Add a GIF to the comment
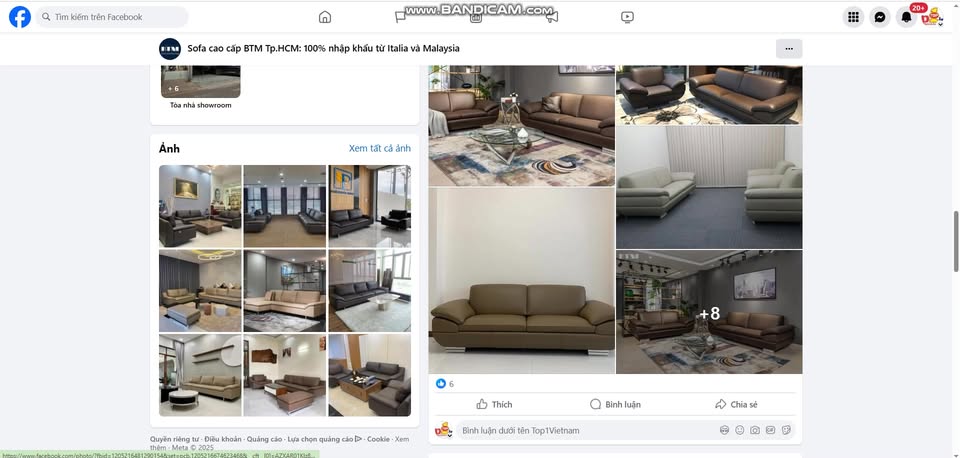The image size is (960, 458). 770,430
